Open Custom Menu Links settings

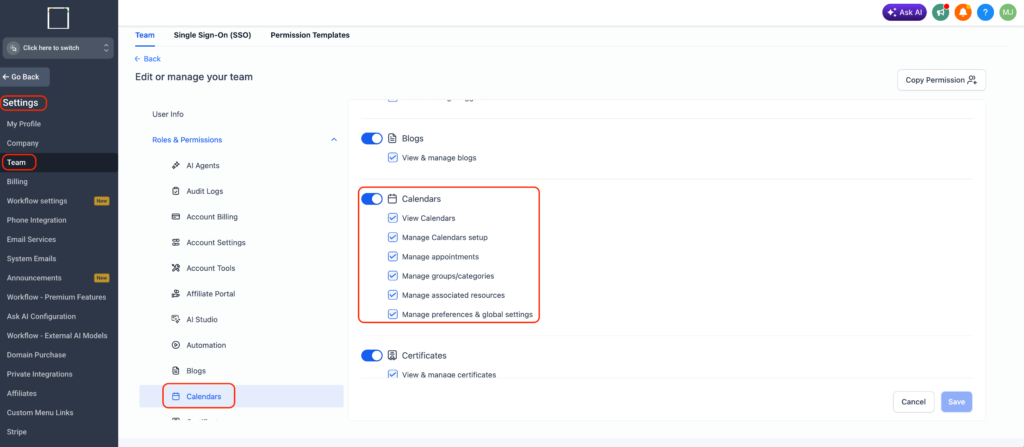click(40, 413)
